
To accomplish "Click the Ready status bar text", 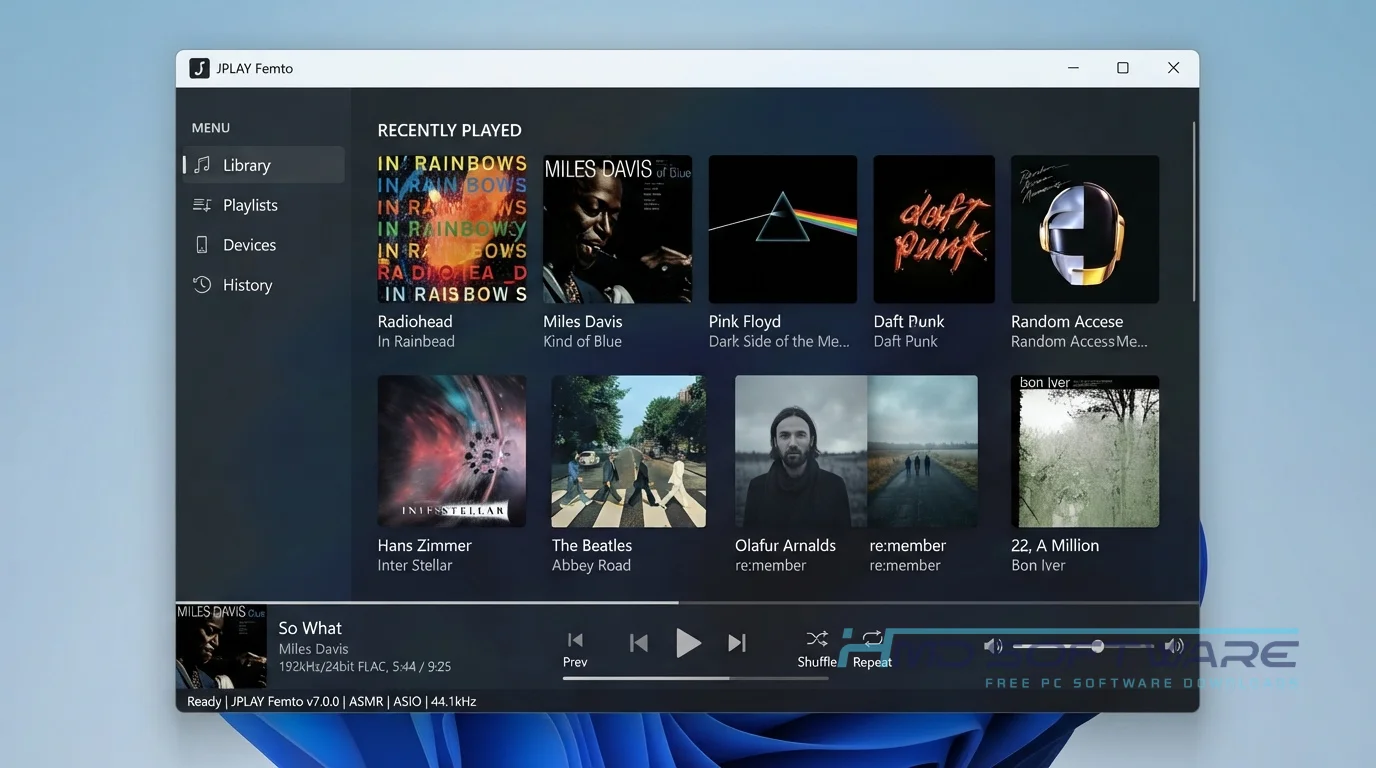I will pyautogui.click(x=204, y=701).
